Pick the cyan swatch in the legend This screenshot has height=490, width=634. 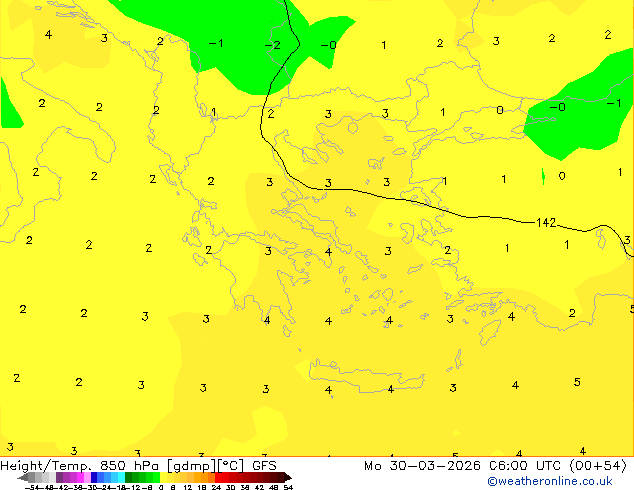click(121, 477)
